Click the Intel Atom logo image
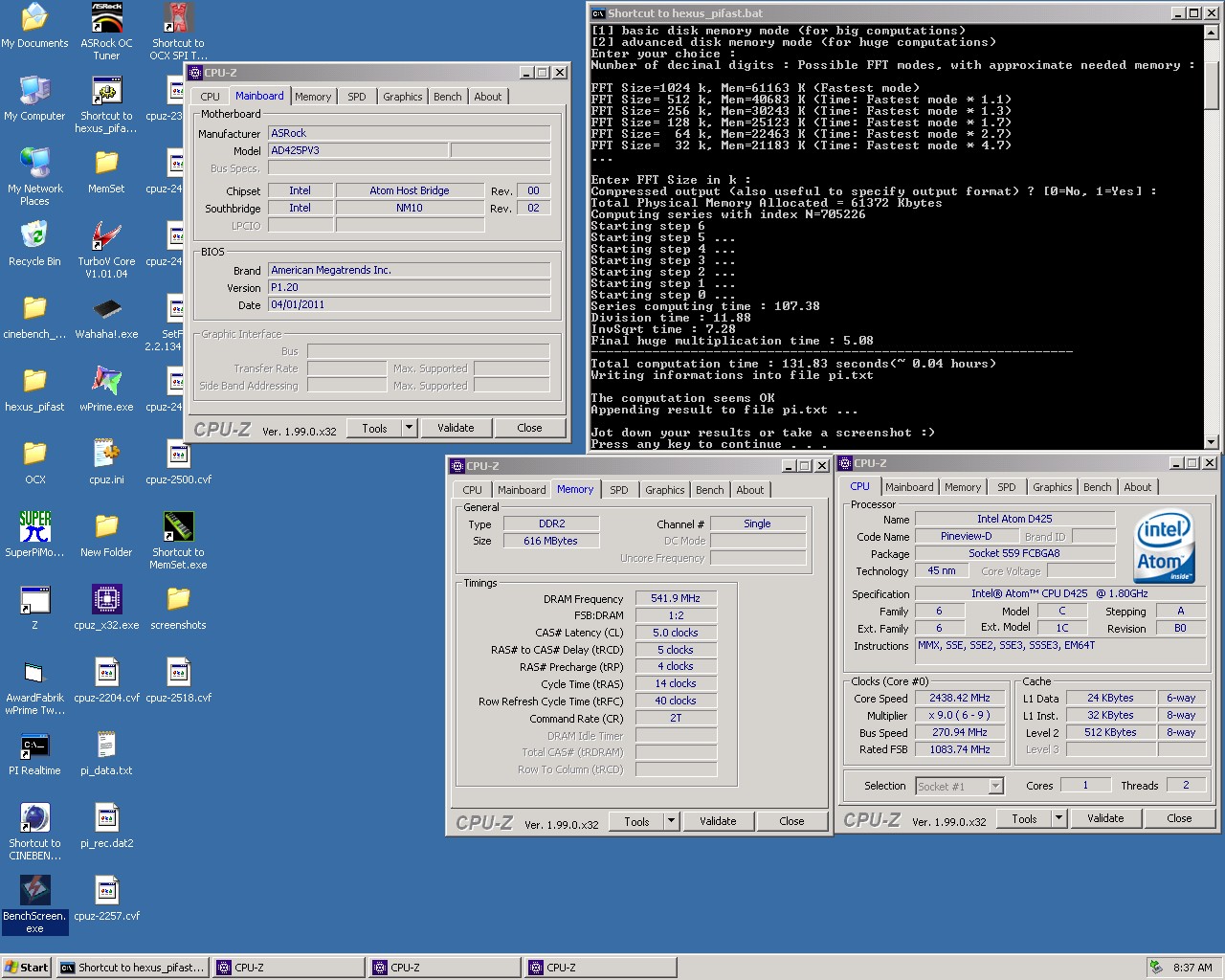Image resolution: width=1225 pixels, height=980 pixels. point(1165,547)
